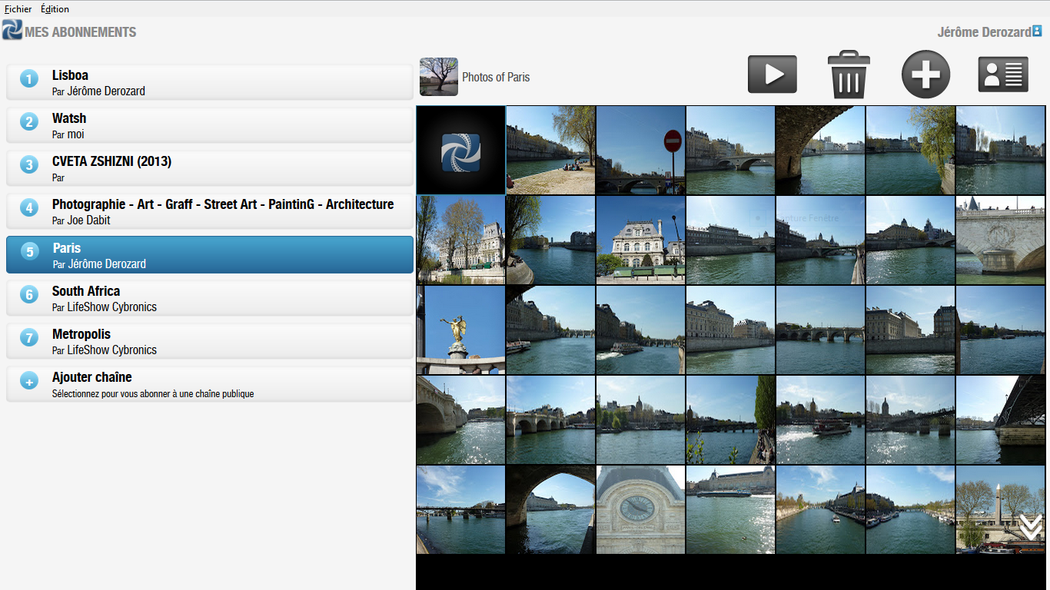The height and width of the screenshot is (590, 1050).
Task: Select the Lisboa channel
Action: [210, 82]
